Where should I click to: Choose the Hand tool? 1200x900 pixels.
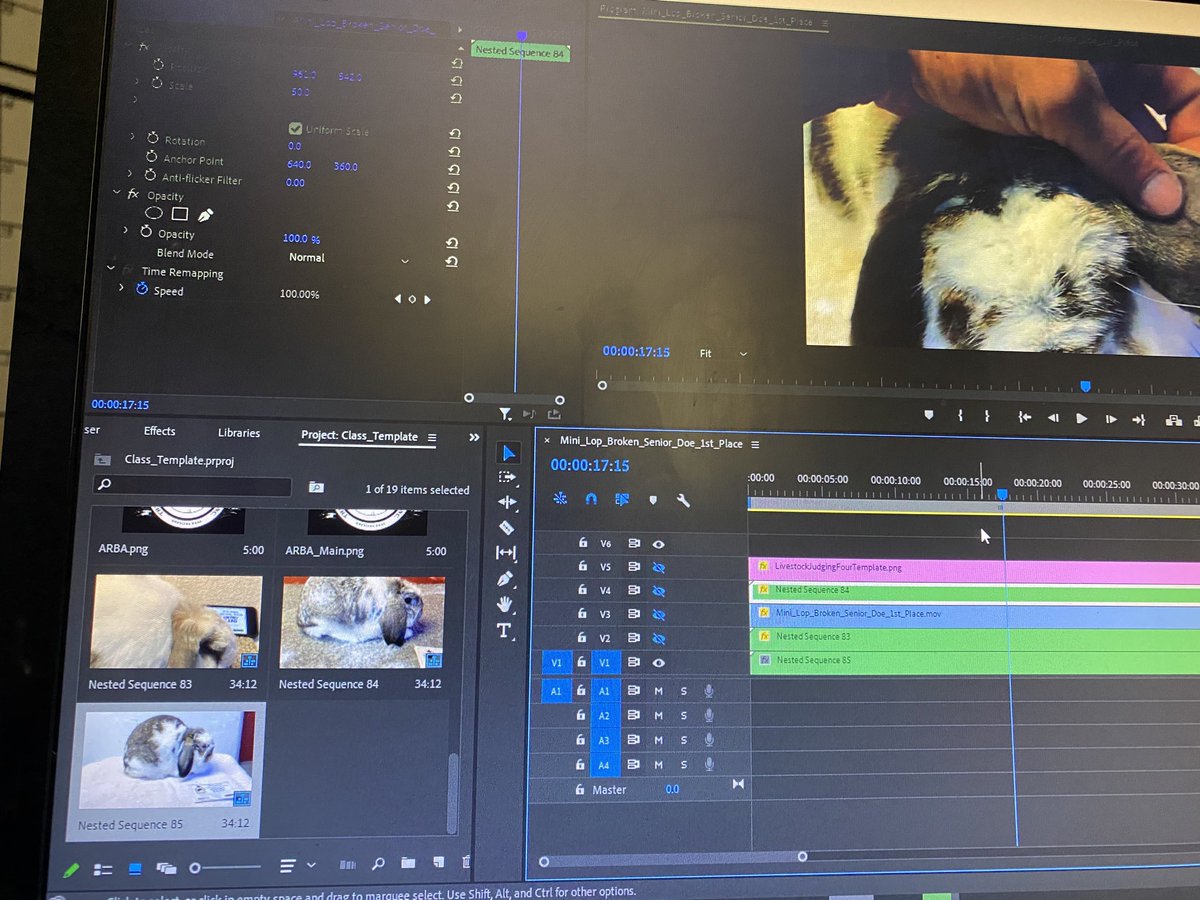(505, 604)
